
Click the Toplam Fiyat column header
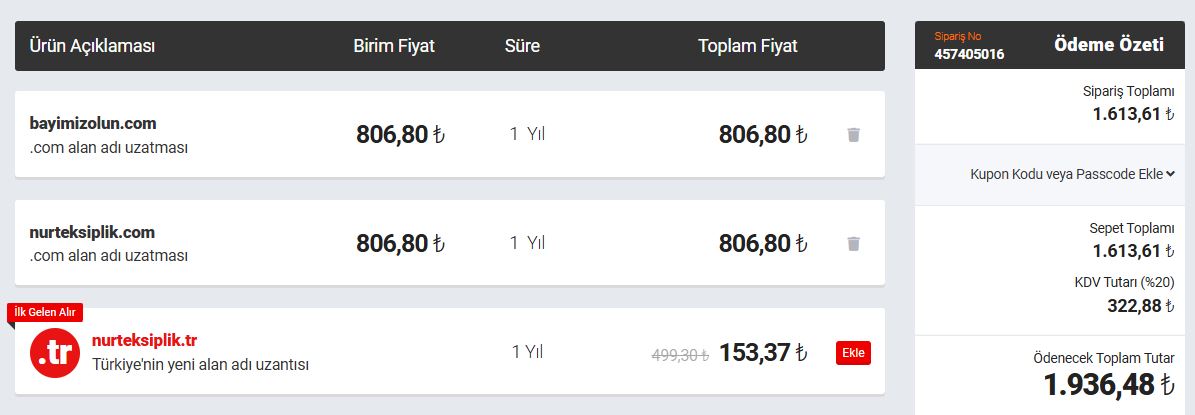pos(748,46)
